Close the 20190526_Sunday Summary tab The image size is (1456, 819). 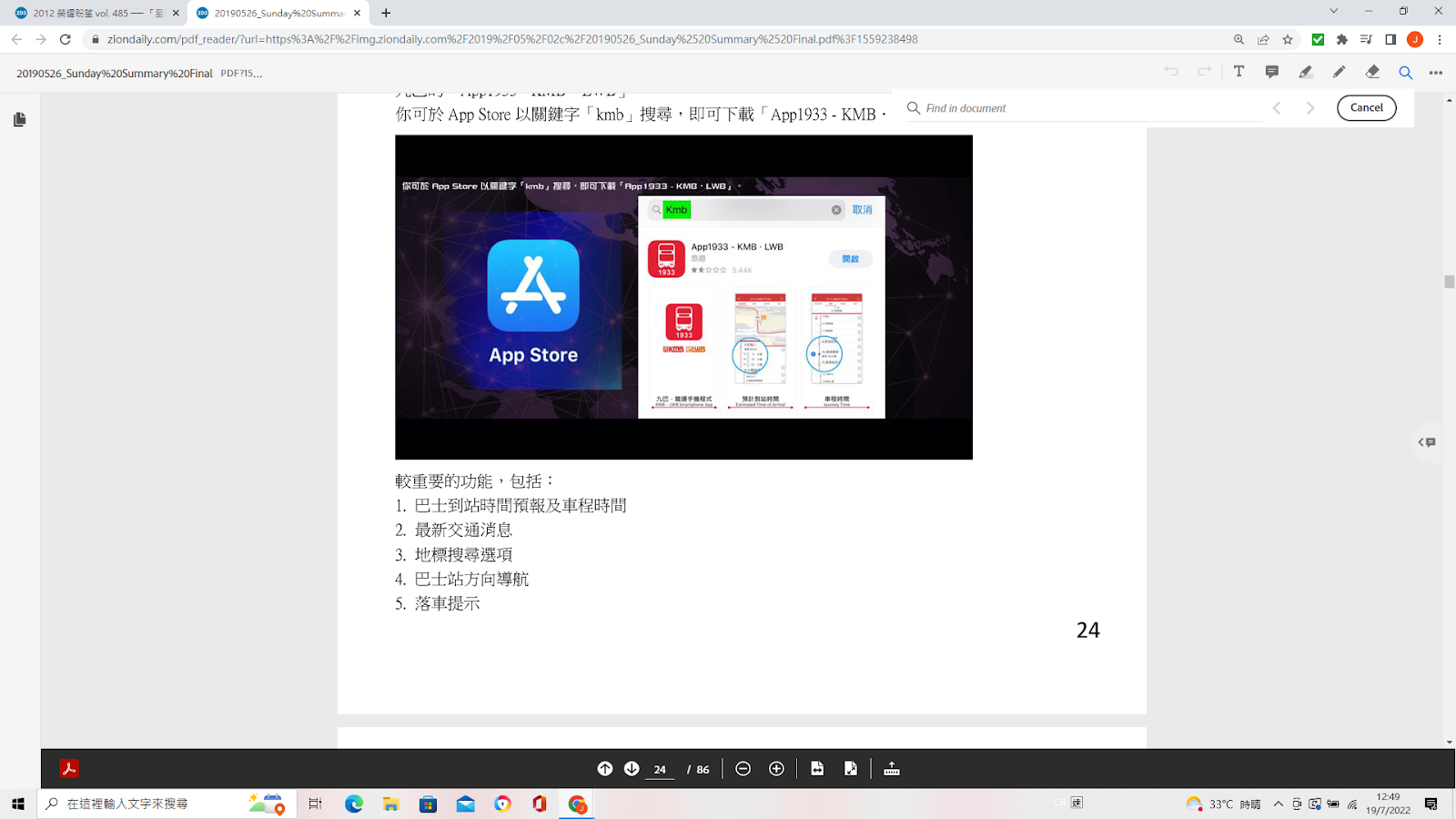click(358, 13)
